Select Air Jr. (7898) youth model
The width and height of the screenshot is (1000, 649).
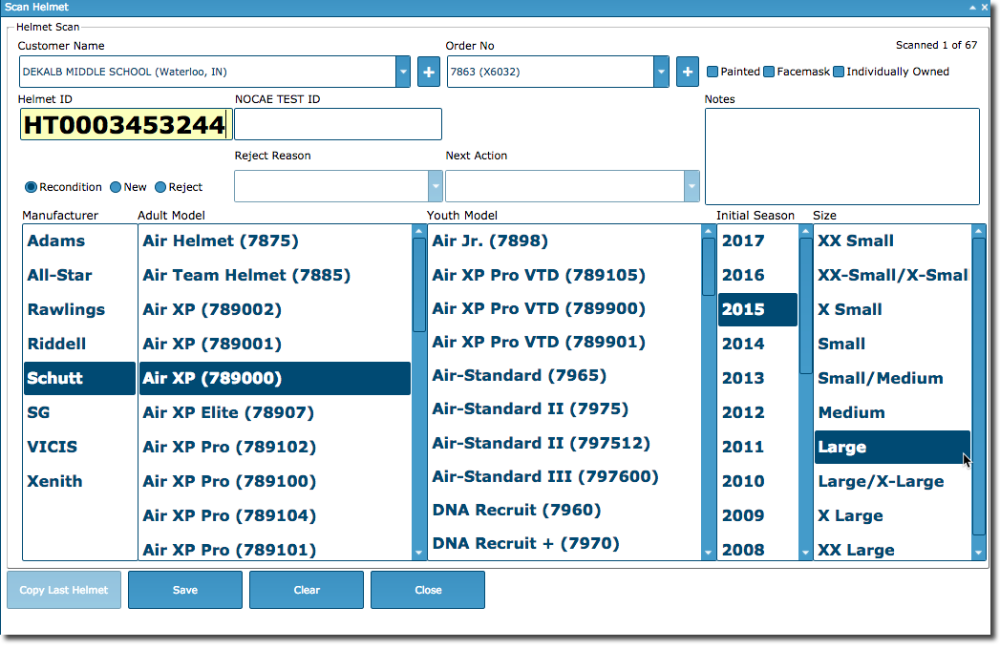(564, 241)
